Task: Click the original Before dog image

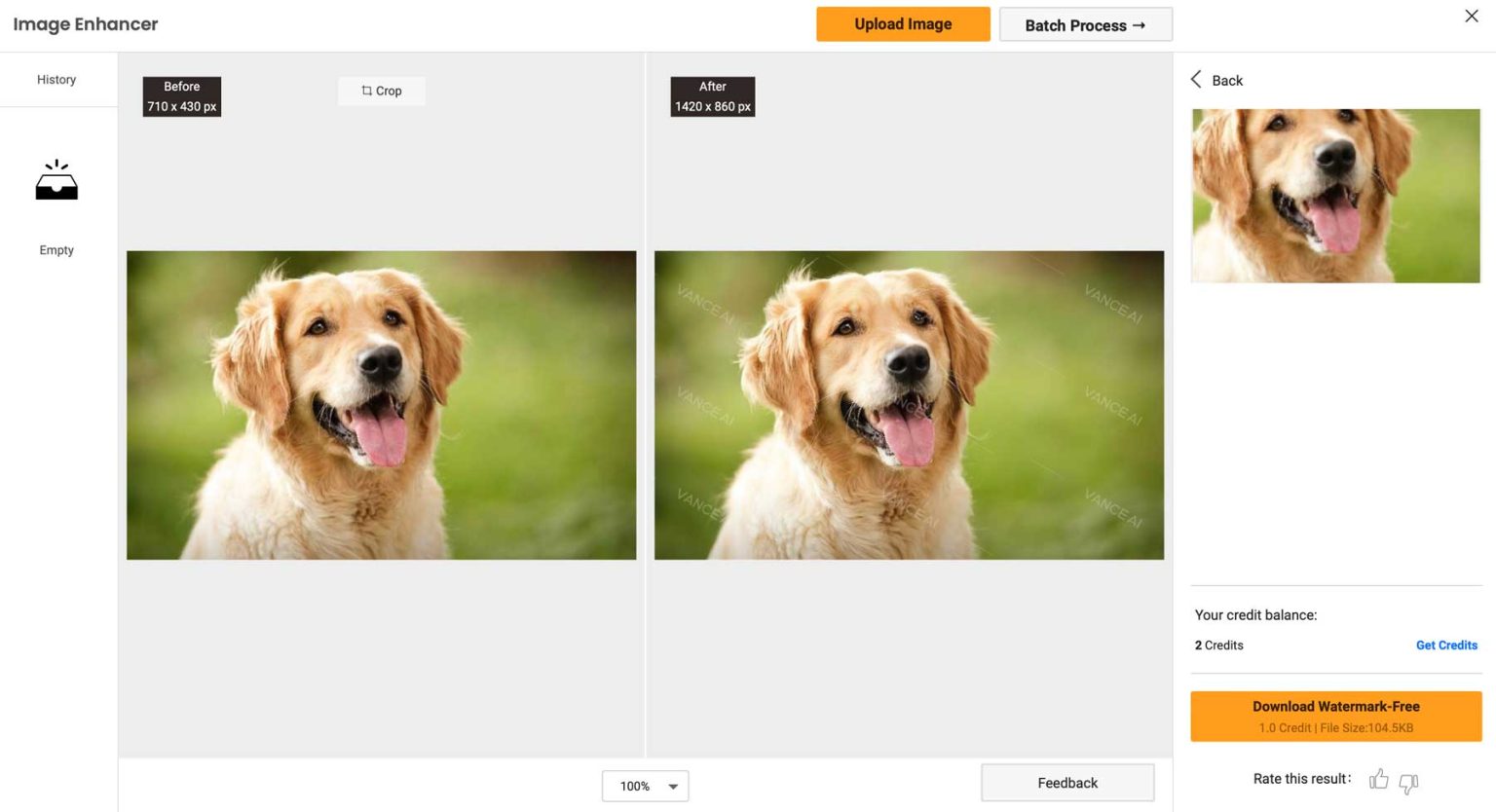Action: pyautogui.click(x=381, y=405)
